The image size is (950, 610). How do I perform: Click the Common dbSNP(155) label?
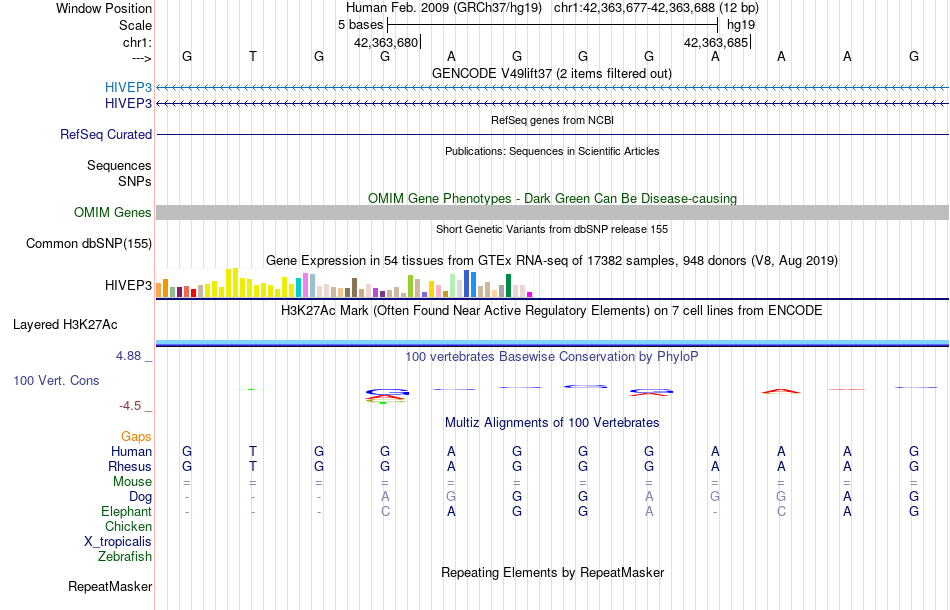point(89,244)
